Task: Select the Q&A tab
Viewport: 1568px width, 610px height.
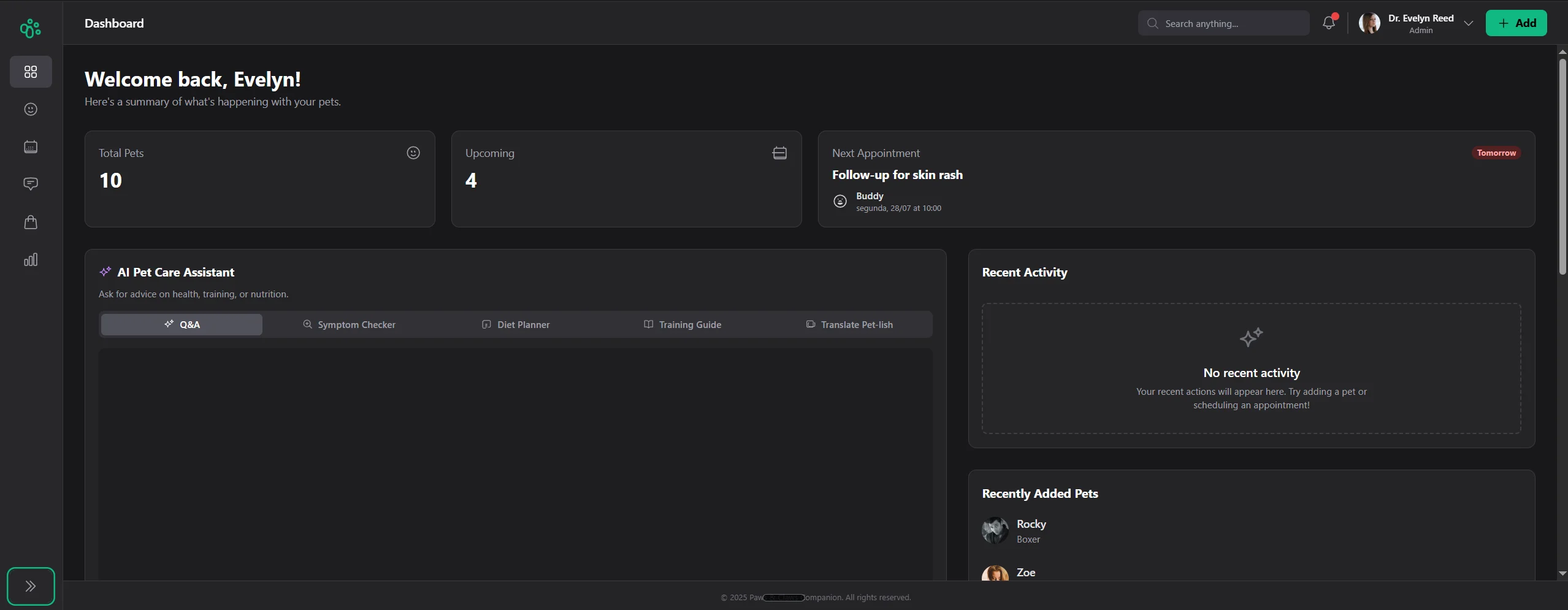Action: (182, 325)
